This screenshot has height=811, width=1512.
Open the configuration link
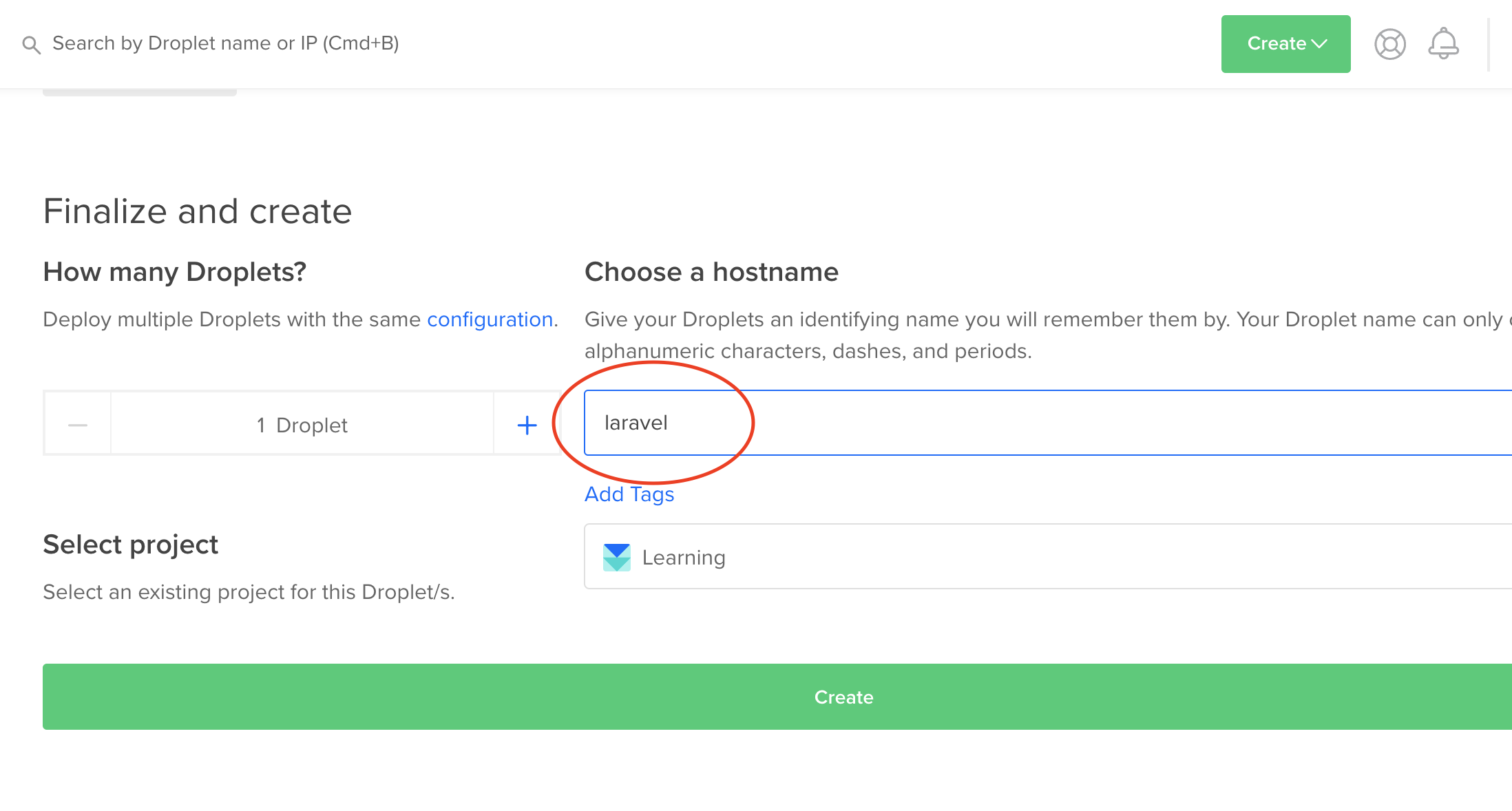click(490, 319)
